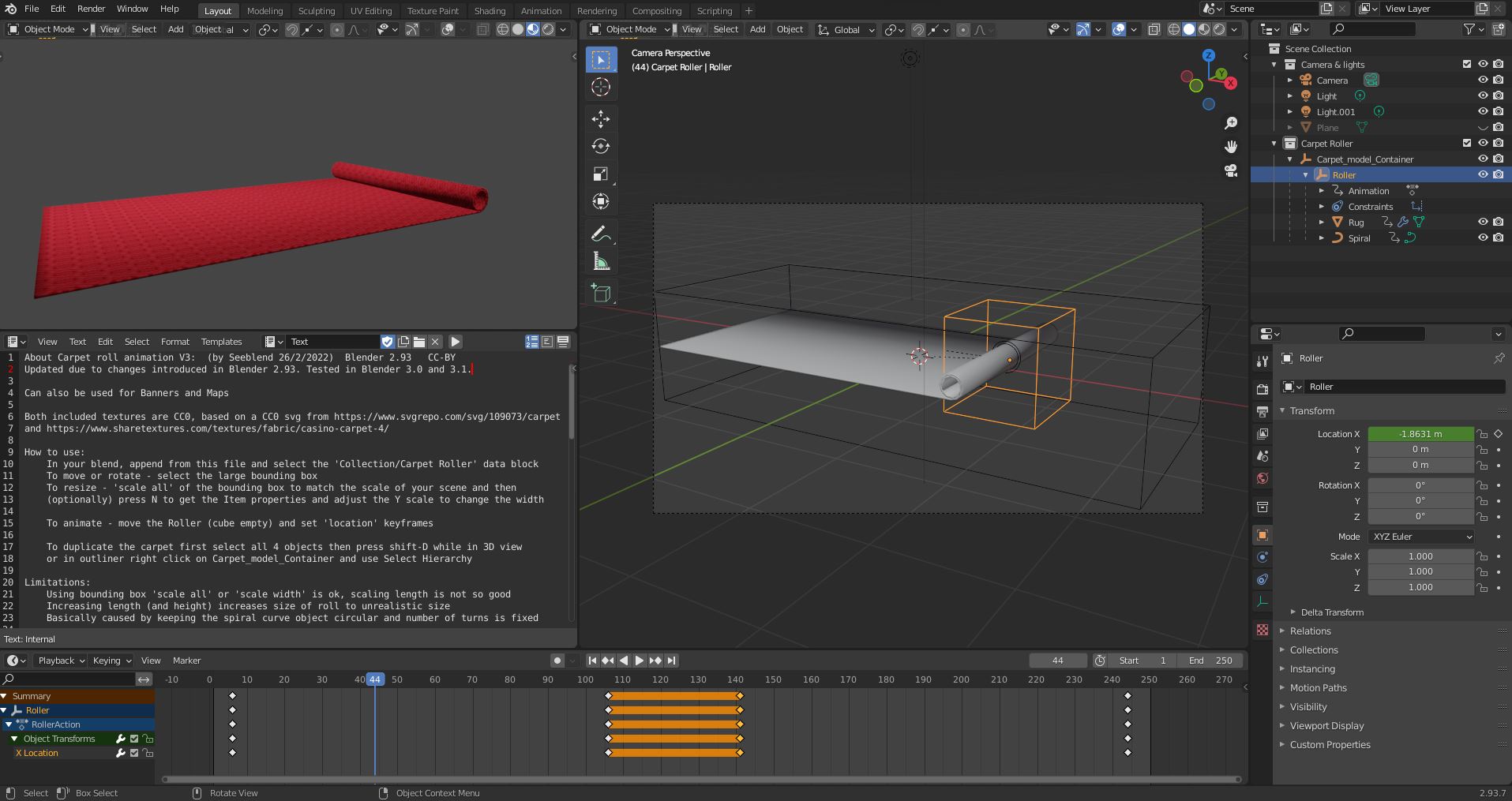Uncheck the X Location channel in the dope sheet
1512x801 pixels.
(133, 753)
